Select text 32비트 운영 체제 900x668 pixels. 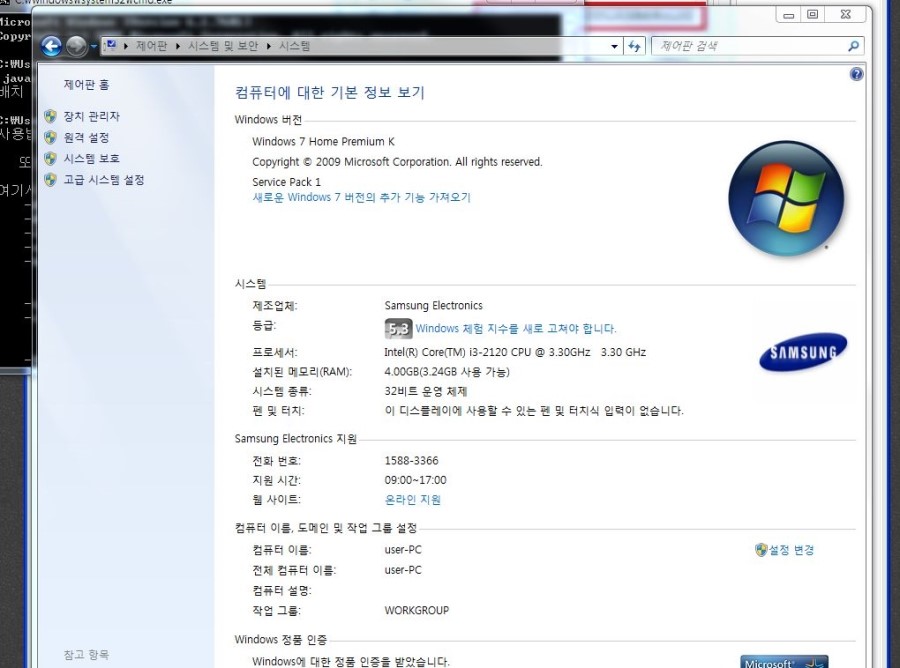click(425, 391)
